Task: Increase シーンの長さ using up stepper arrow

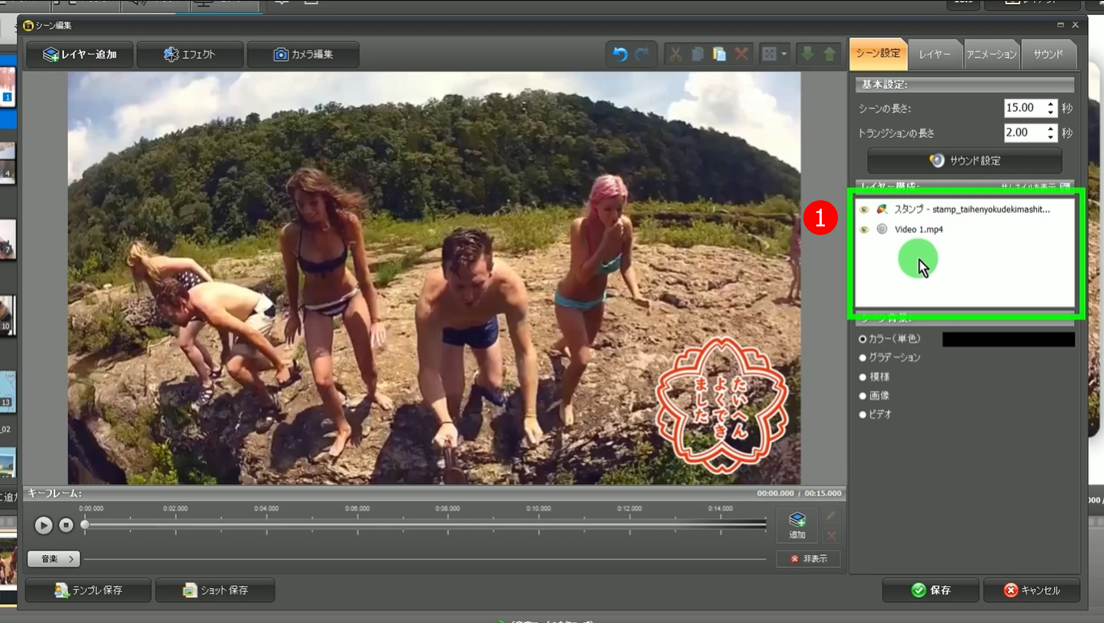Action: pos(1051,104)
